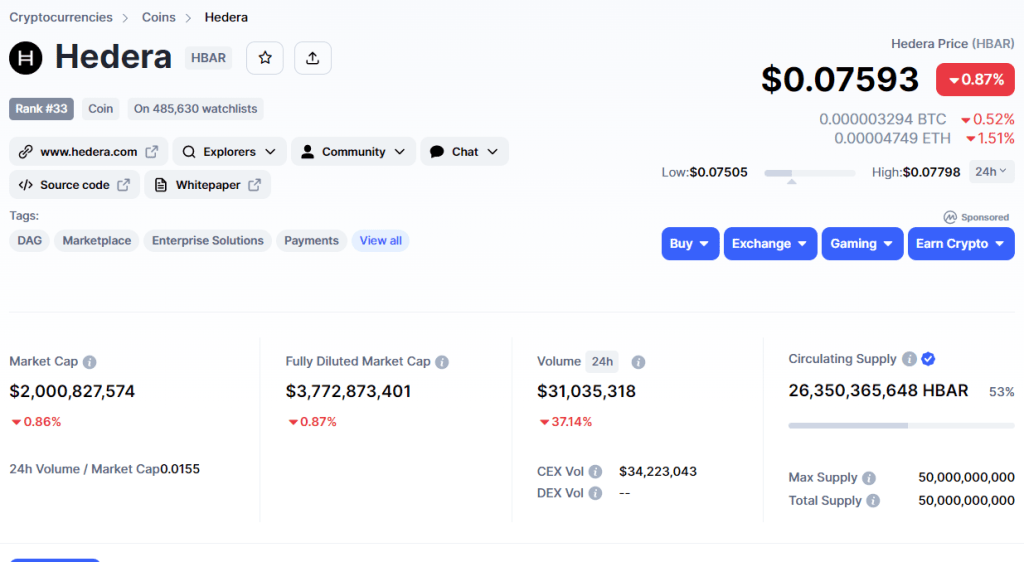
Task: Click the 26,350,365,648 HBAR supply value
Action: (878, 390)
